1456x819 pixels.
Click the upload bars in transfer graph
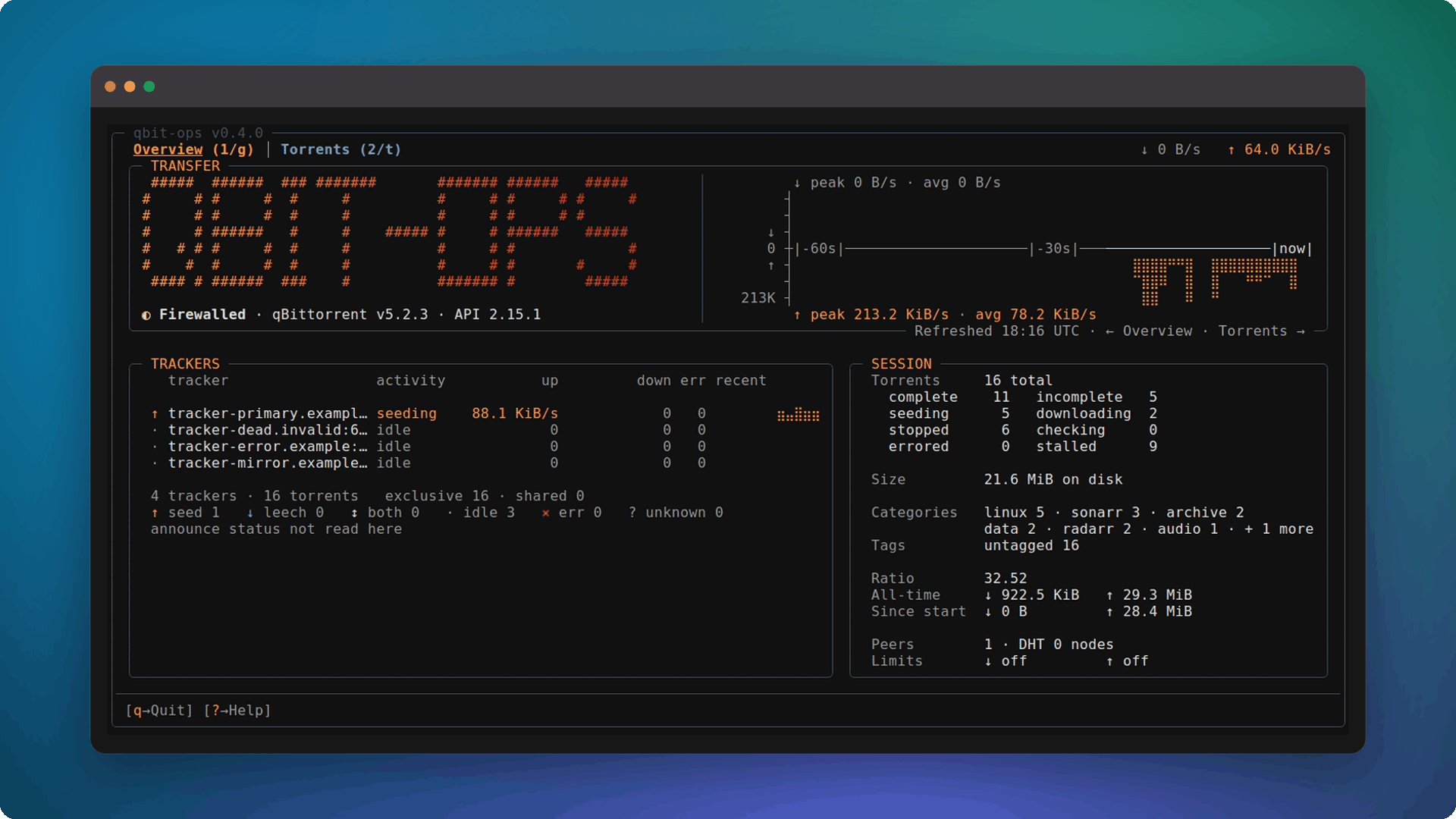[x=1215, y=281]
